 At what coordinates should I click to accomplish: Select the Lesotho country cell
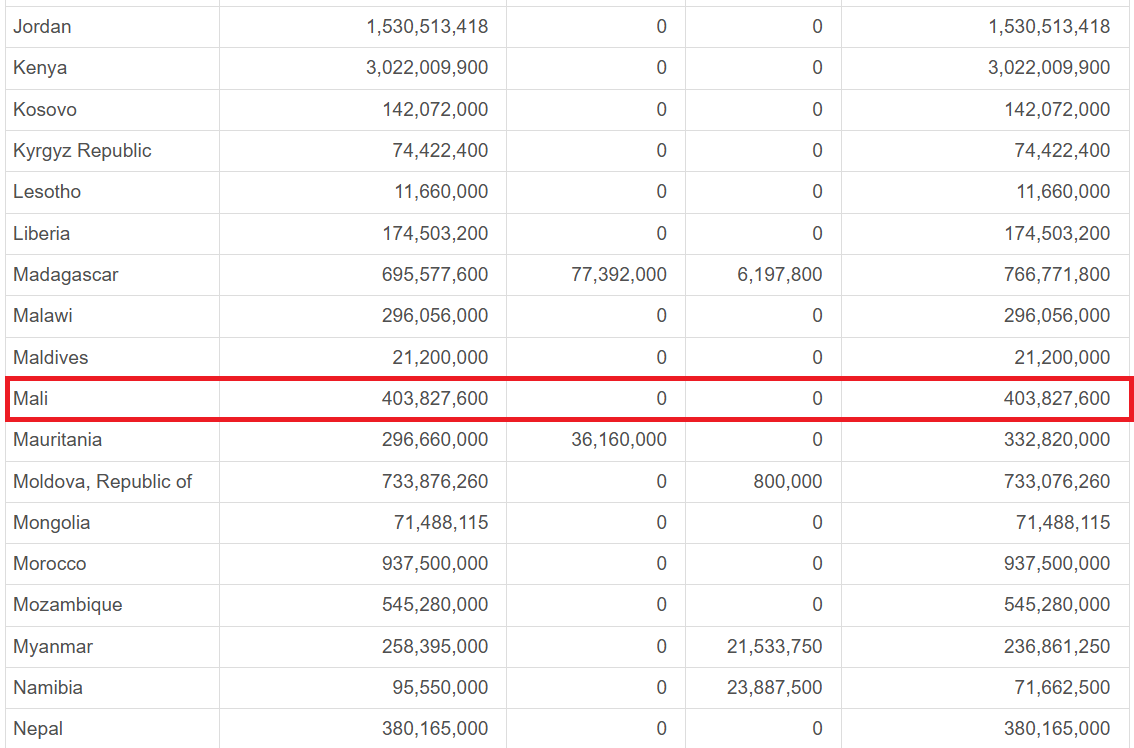[x=112, y=192]
